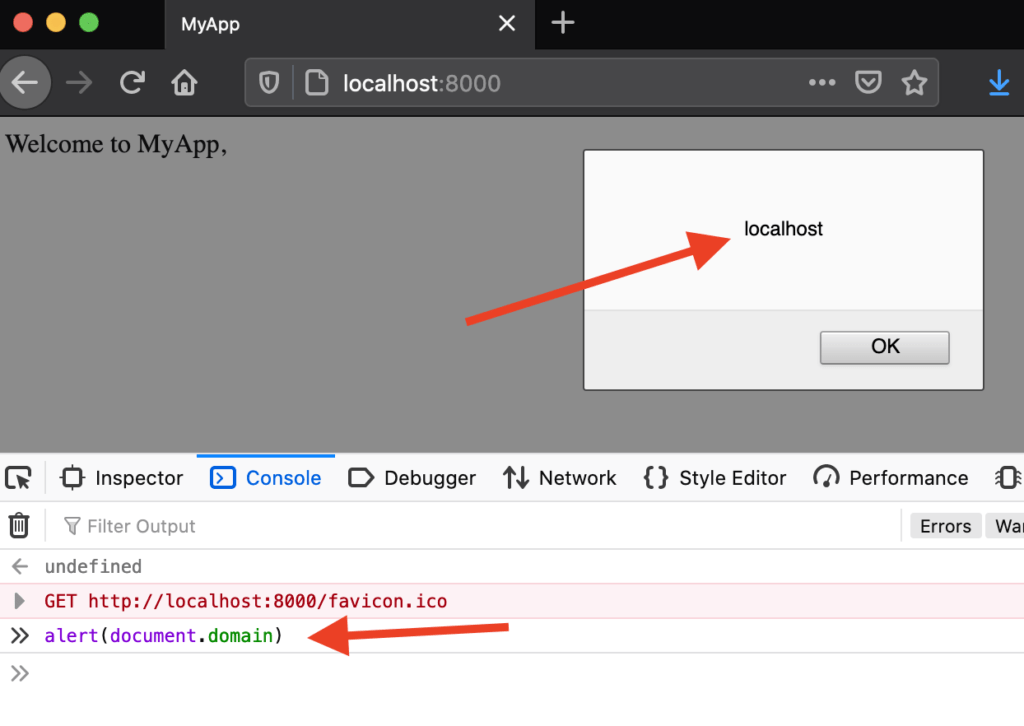Open the tracking protection shield icon
The image size is (1024, 726).
pyautogui.click(x=269, y=83)
